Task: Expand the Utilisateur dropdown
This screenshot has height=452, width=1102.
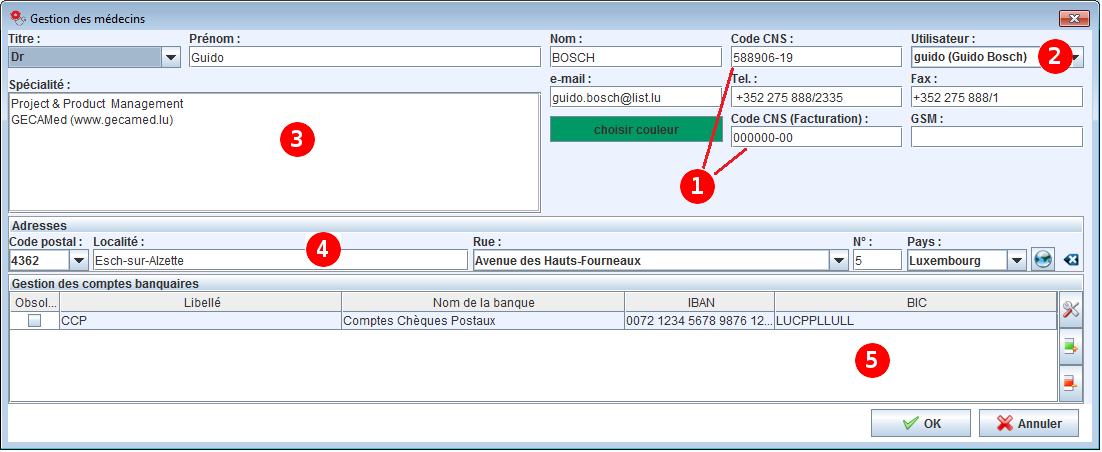Action: (x=1075, y=57)
